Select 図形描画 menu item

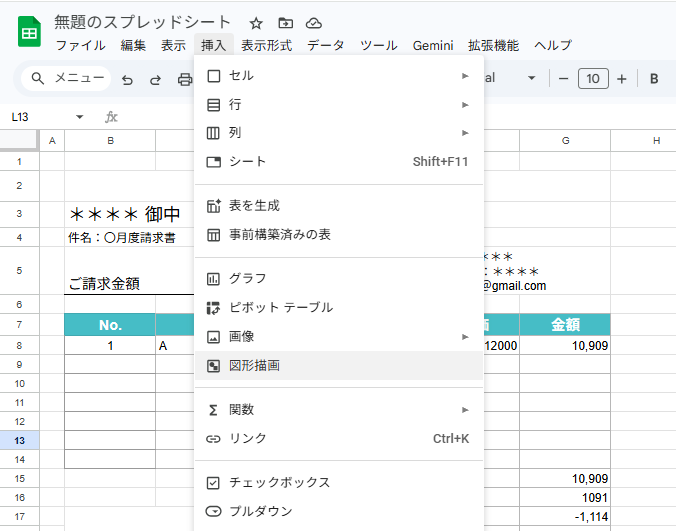(x=254, y=366)
